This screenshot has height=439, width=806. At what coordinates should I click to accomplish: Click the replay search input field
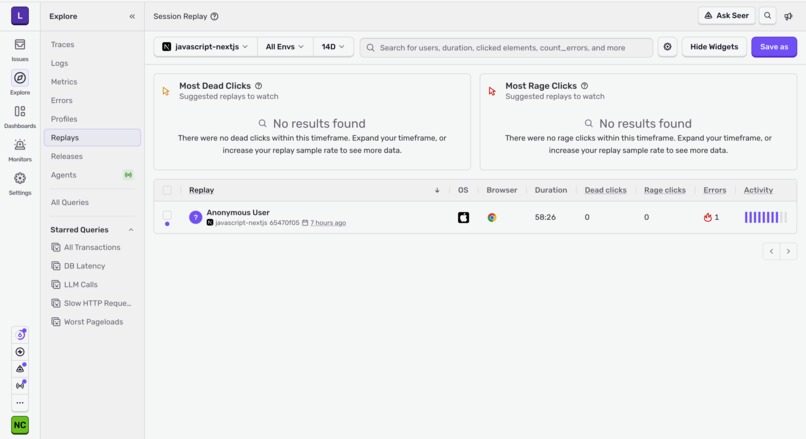506,47
